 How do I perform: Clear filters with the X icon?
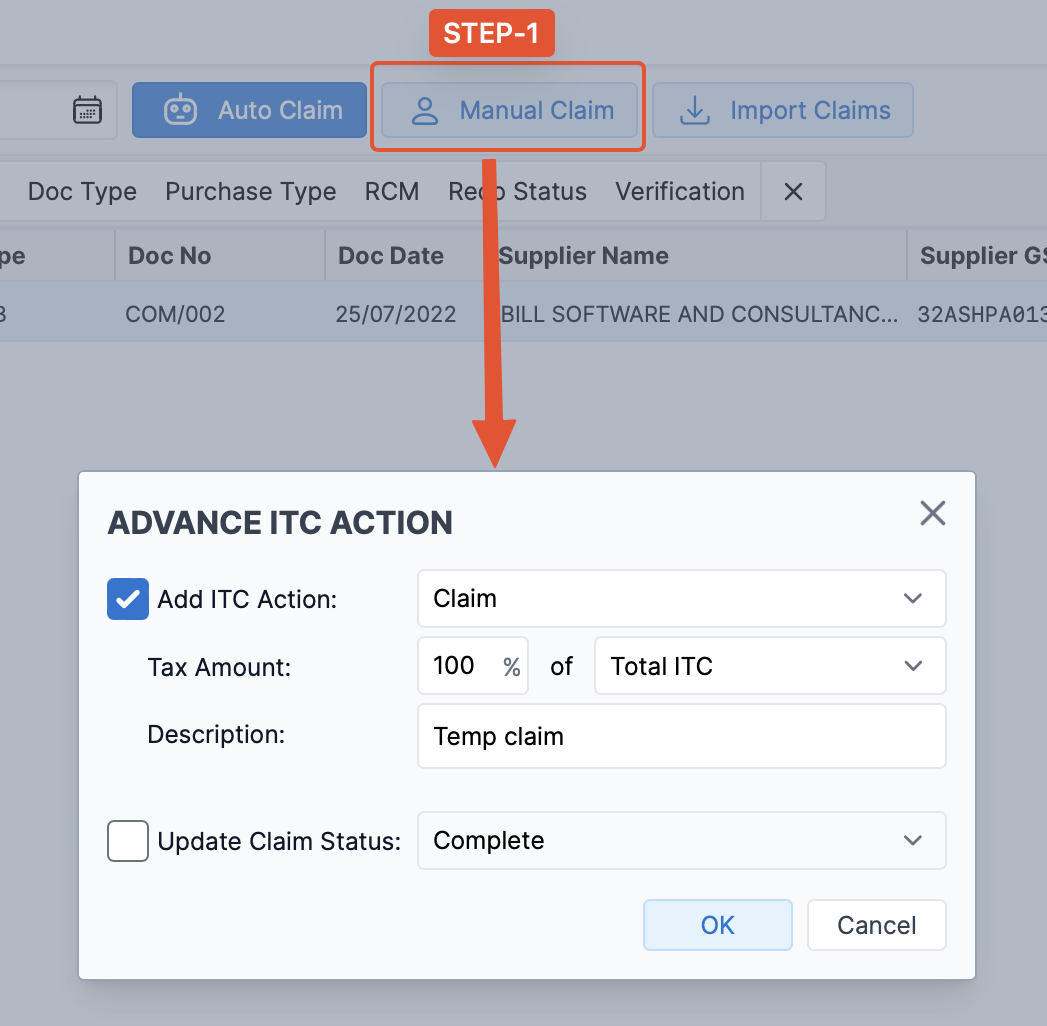[793, 192]
